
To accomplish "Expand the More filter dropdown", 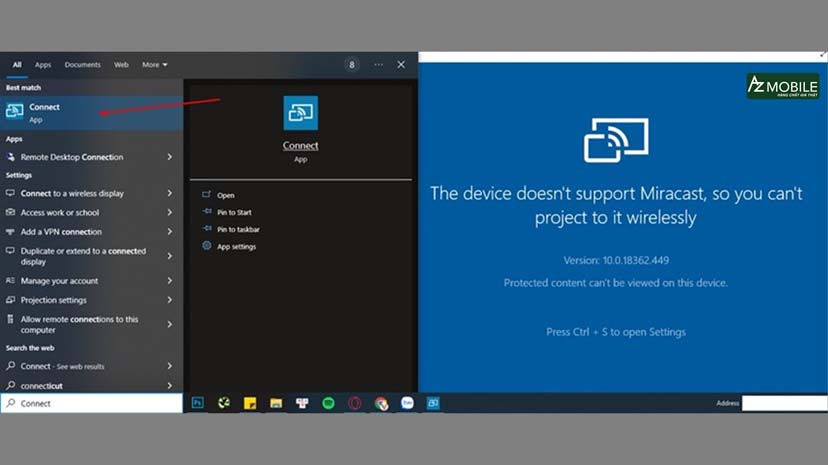I will (155, 65).
